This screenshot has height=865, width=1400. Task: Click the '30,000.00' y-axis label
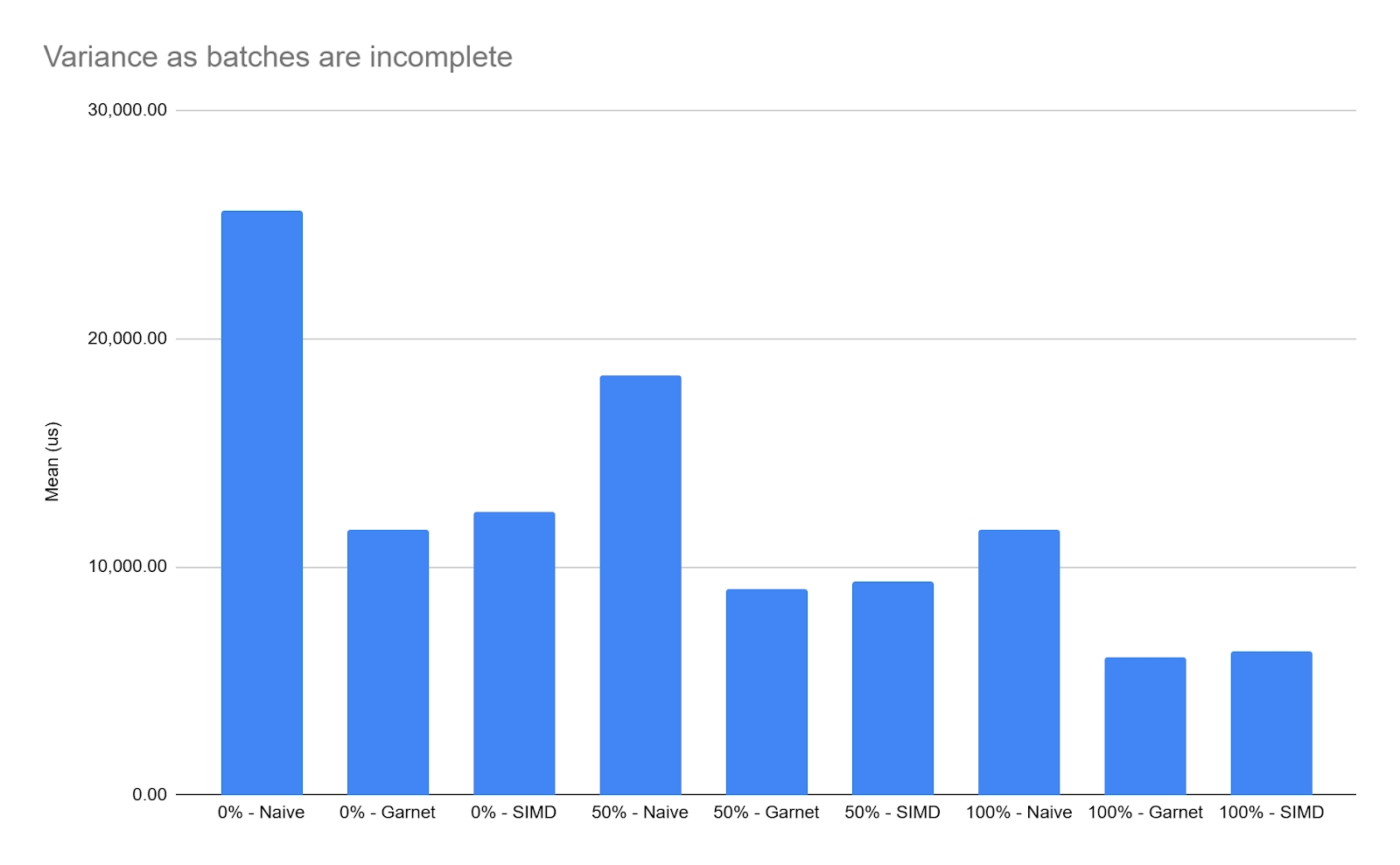coord(127,110)
